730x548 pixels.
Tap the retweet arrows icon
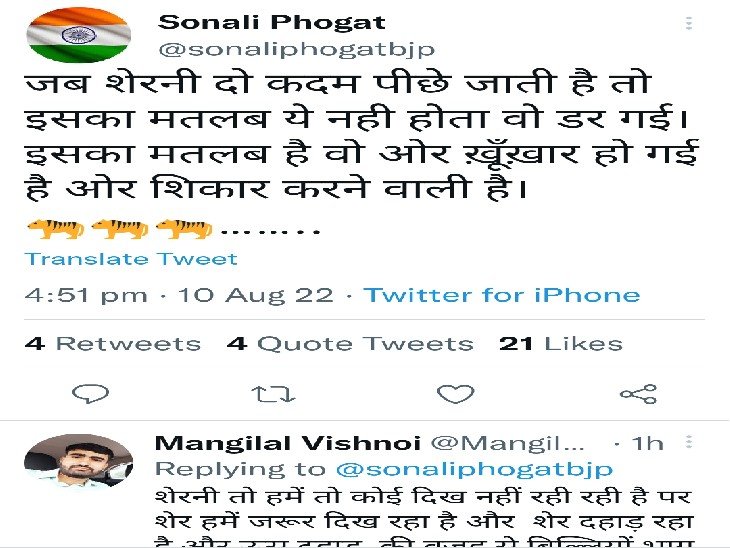(x=273, y=394)
